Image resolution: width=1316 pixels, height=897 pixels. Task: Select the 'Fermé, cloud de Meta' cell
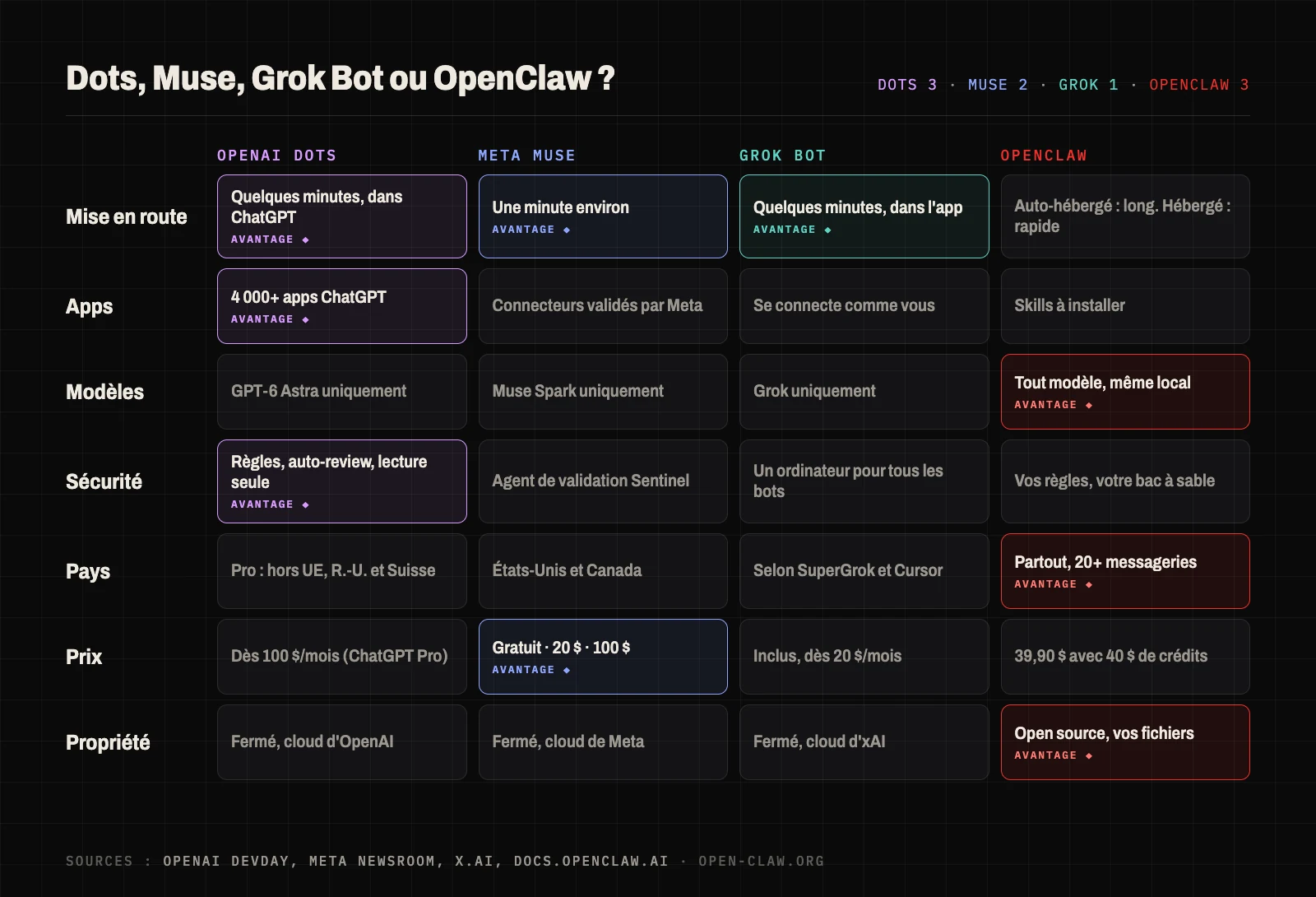pyautogui.click(x=603, y=742)
